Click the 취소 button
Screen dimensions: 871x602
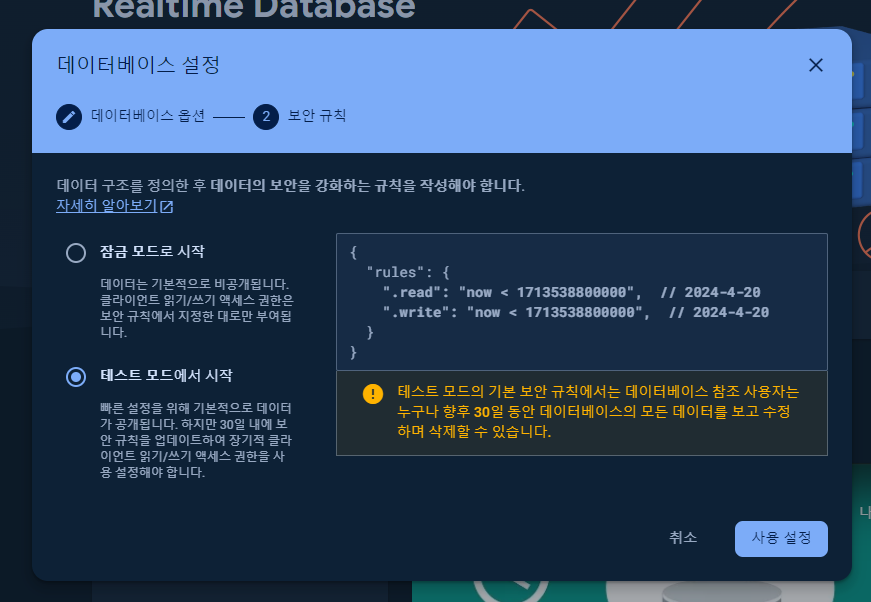(683, 538)
